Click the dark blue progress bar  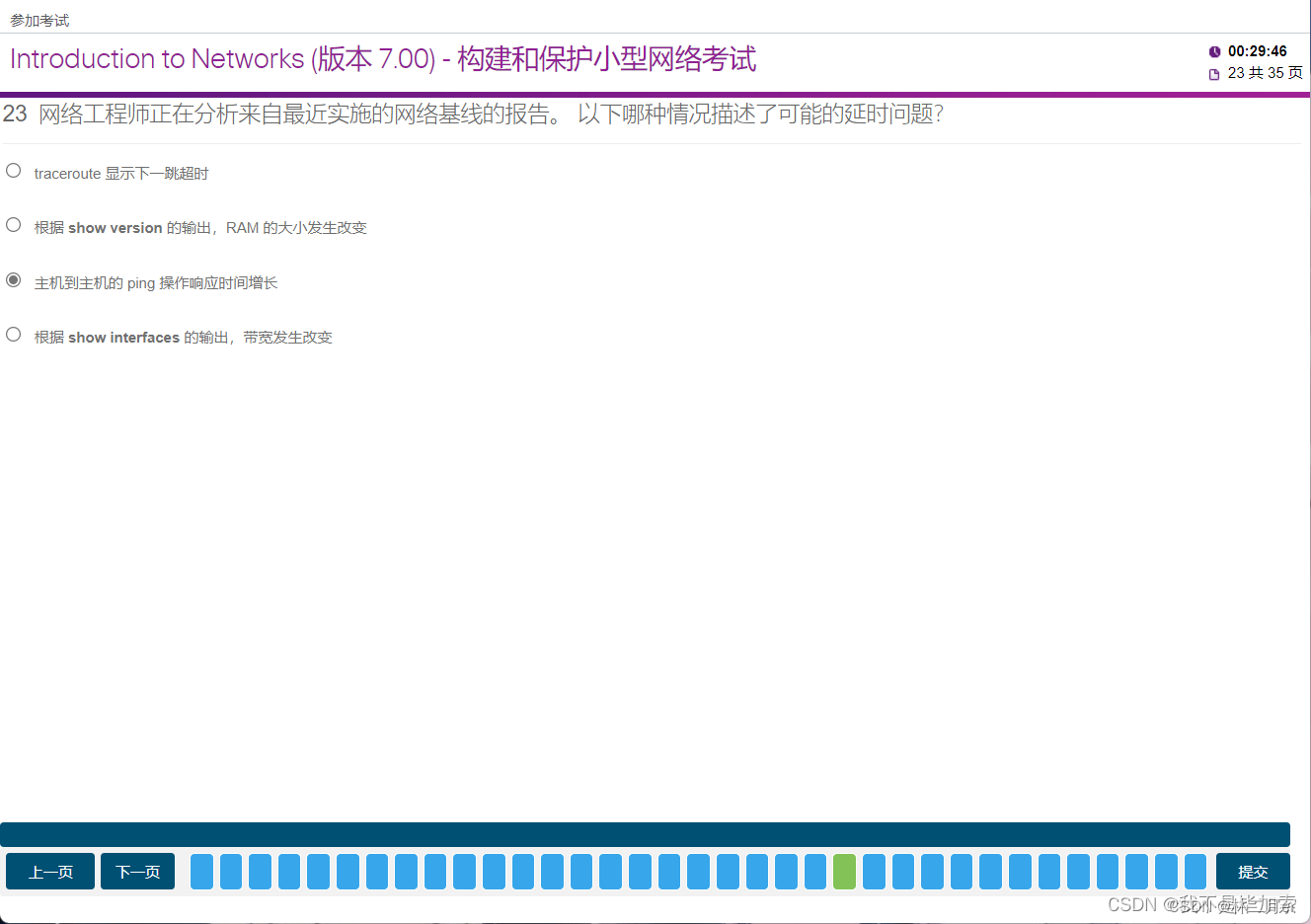(645, 834)
